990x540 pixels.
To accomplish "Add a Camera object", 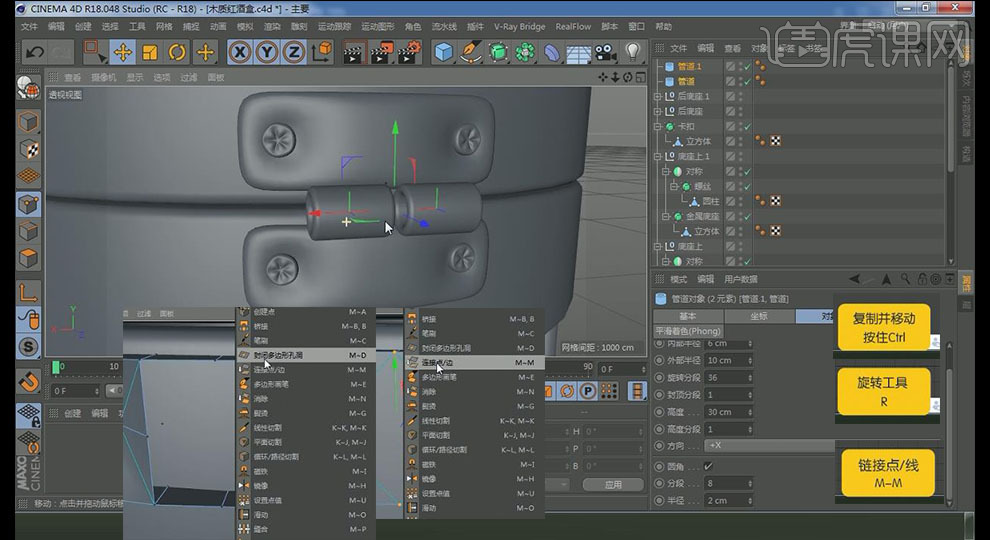I will 605,52.
